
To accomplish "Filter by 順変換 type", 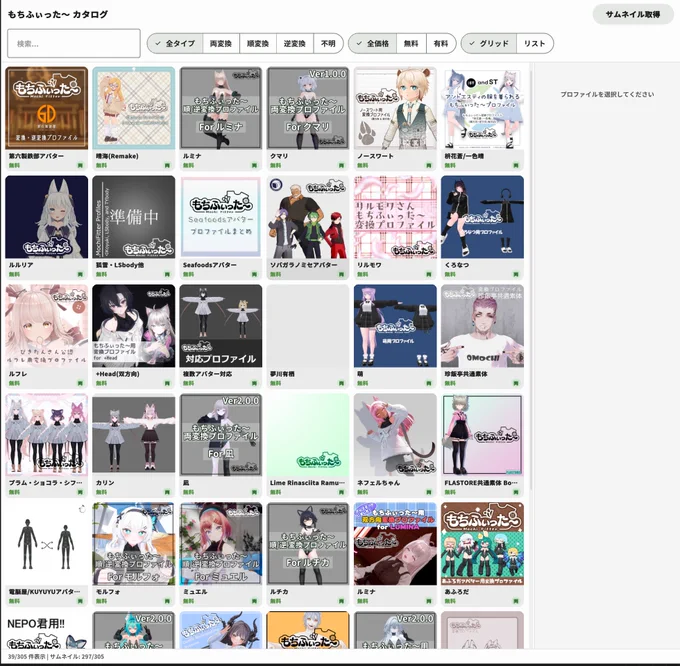I will point(258,43).
